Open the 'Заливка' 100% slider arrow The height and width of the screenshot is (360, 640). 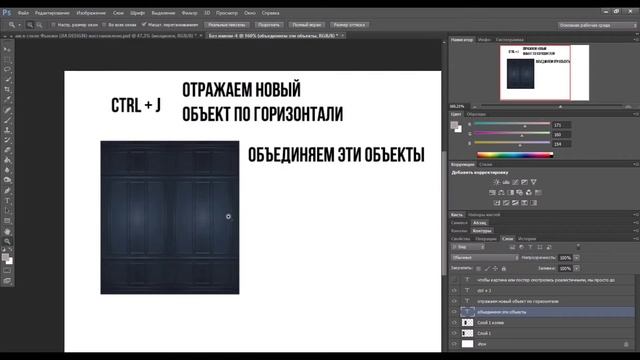click(x=577, y=269)
